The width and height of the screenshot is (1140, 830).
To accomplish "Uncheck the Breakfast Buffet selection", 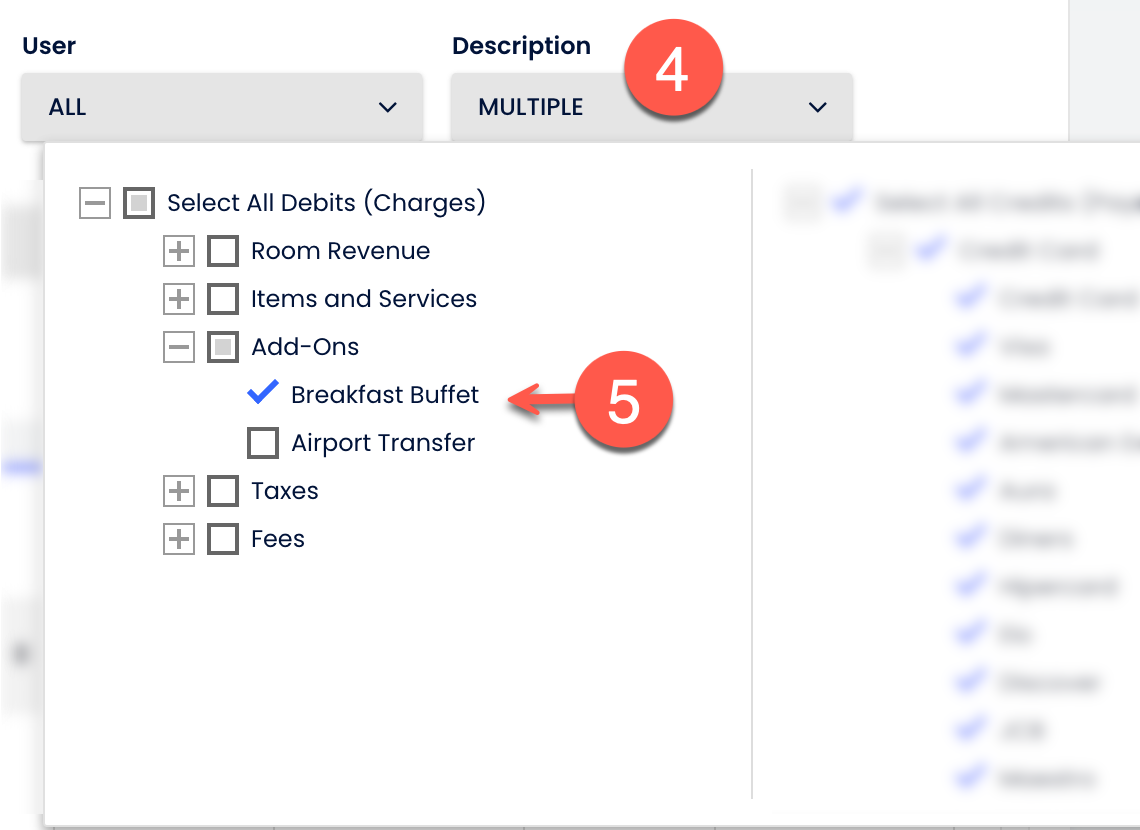I will tap(262, 394).
